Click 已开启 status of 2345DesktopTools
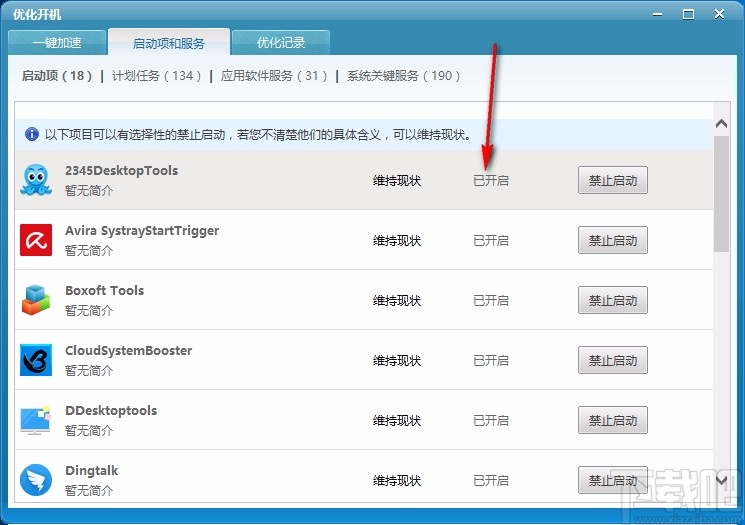This screenshot has height=525, width=745. (491, 181)
